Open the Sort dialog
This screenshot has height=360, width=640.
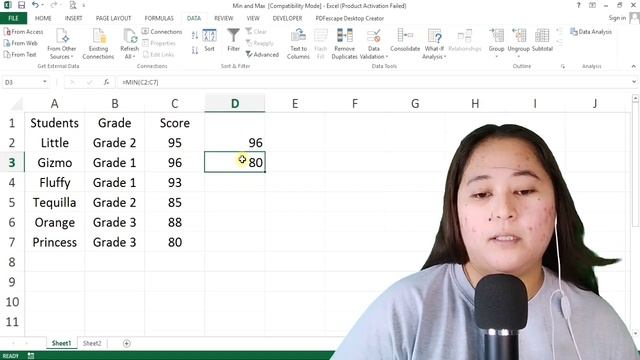[209, 40]
